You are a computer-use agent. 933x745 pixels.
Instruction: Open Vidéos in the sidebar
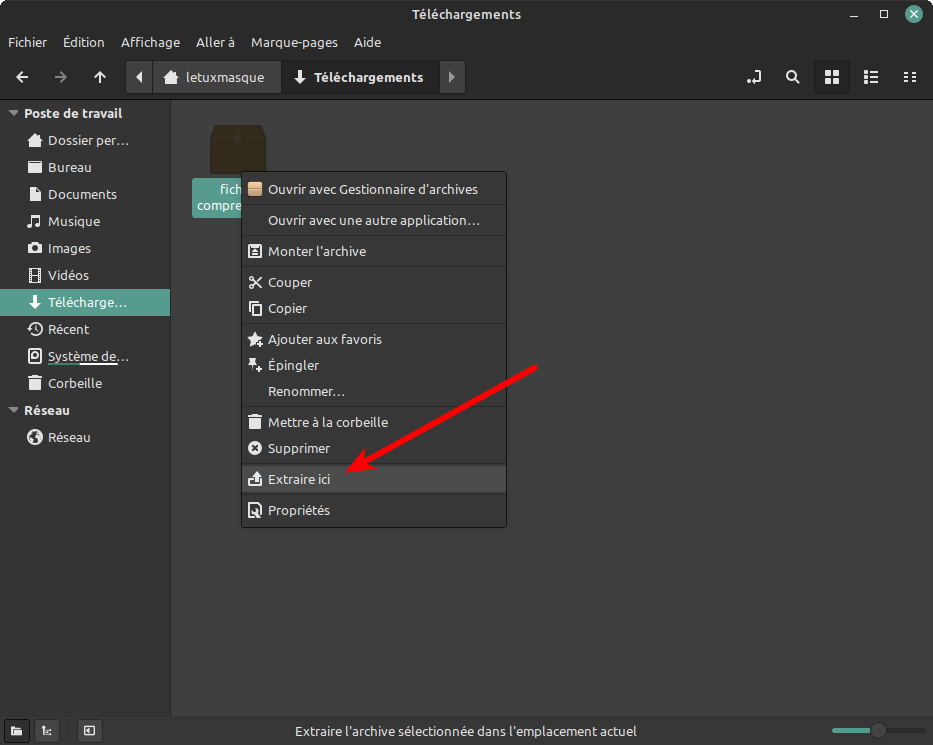point(85,276)
